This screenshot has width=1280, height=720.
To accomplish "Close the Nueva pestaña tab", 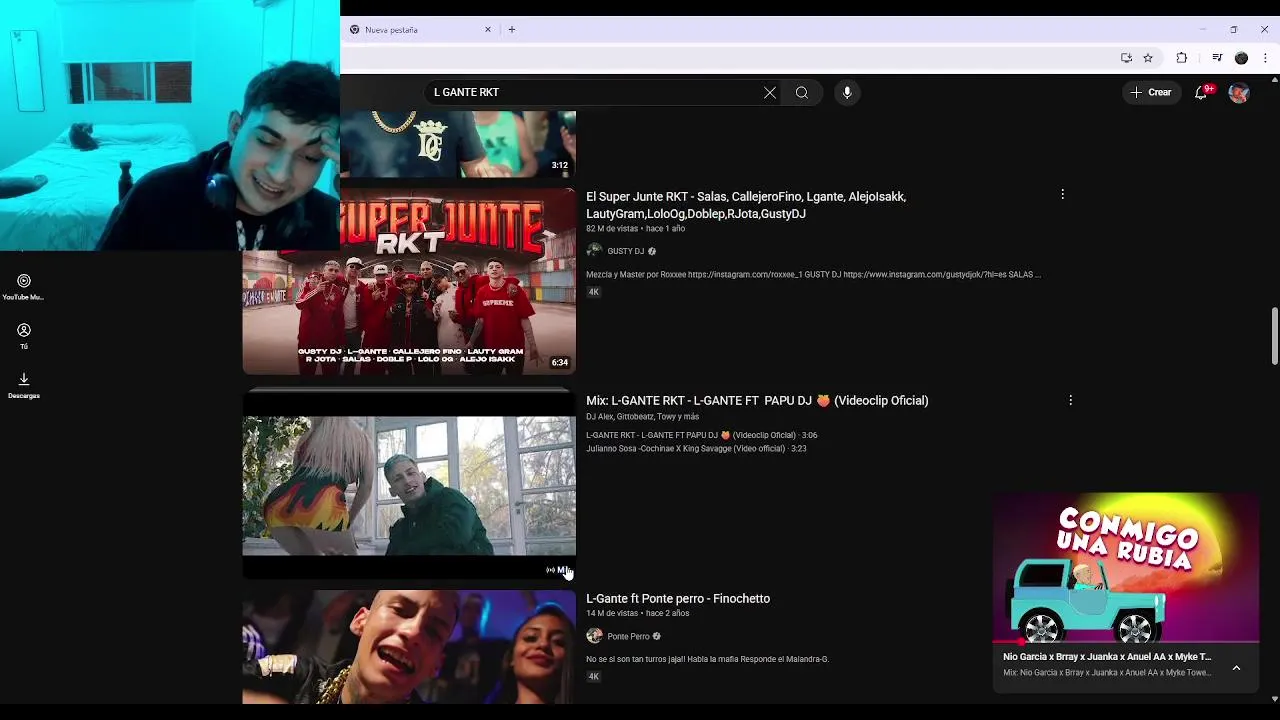I will click(488, 30).
